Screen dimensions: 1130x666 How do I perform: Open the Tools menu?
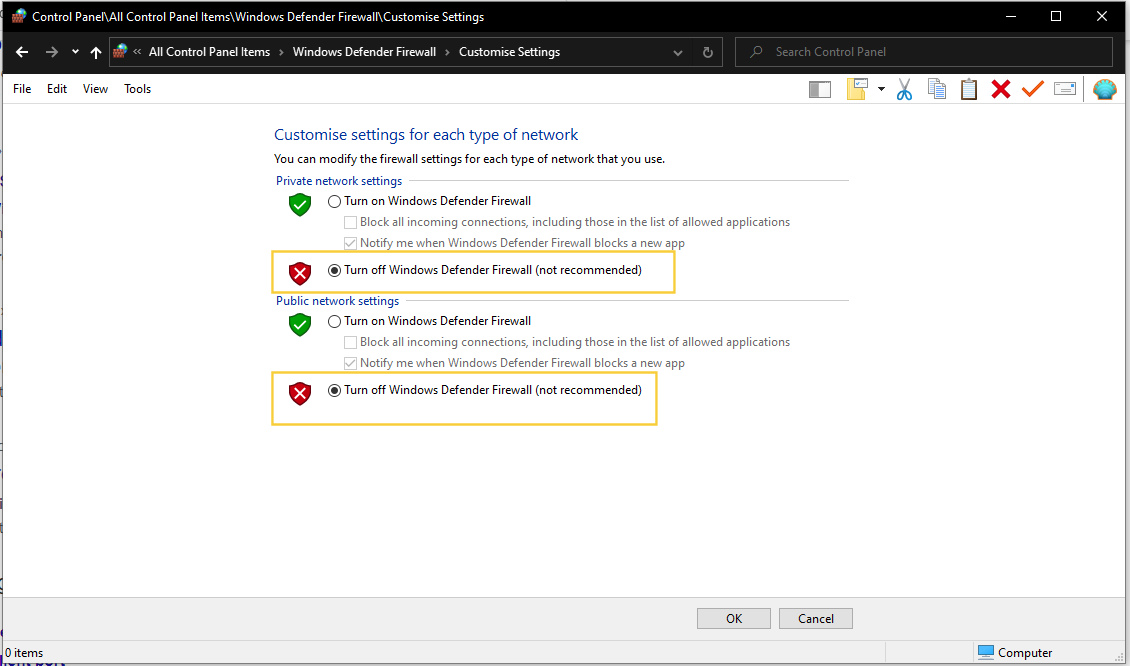pyautogui.click(x=138, y=89)
